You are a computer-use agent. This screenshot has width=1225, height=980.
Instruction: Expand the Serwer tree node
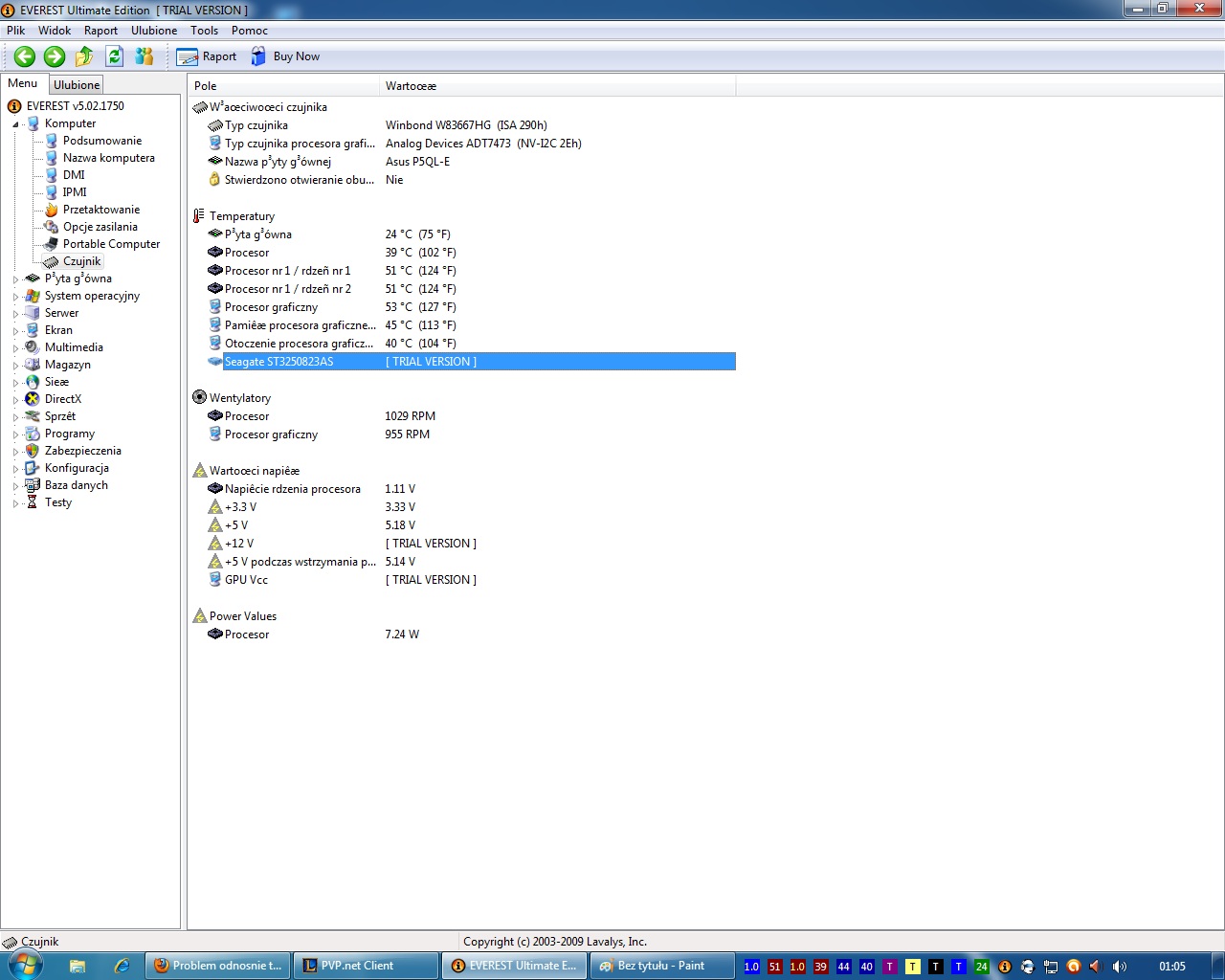(16, 314)
